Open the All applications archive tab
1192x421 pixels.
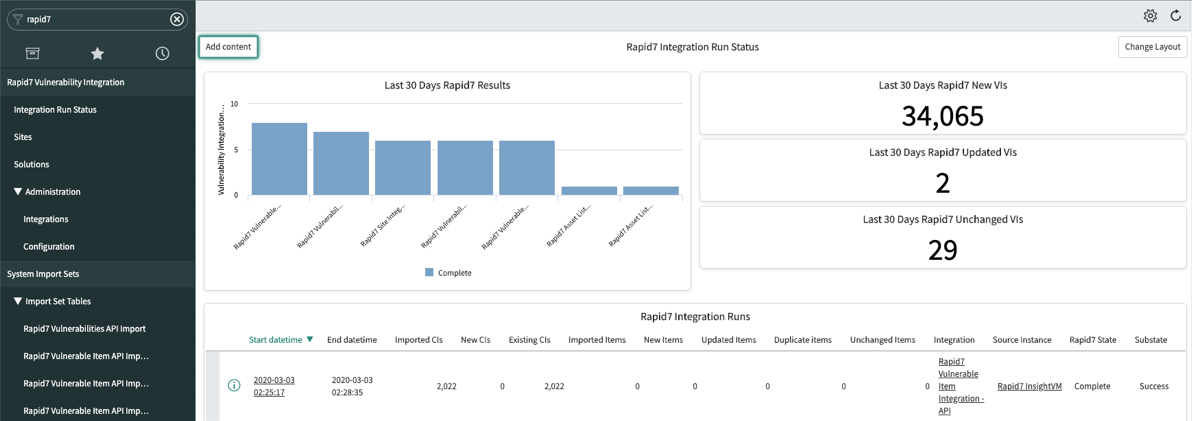(x=32, y=53)
